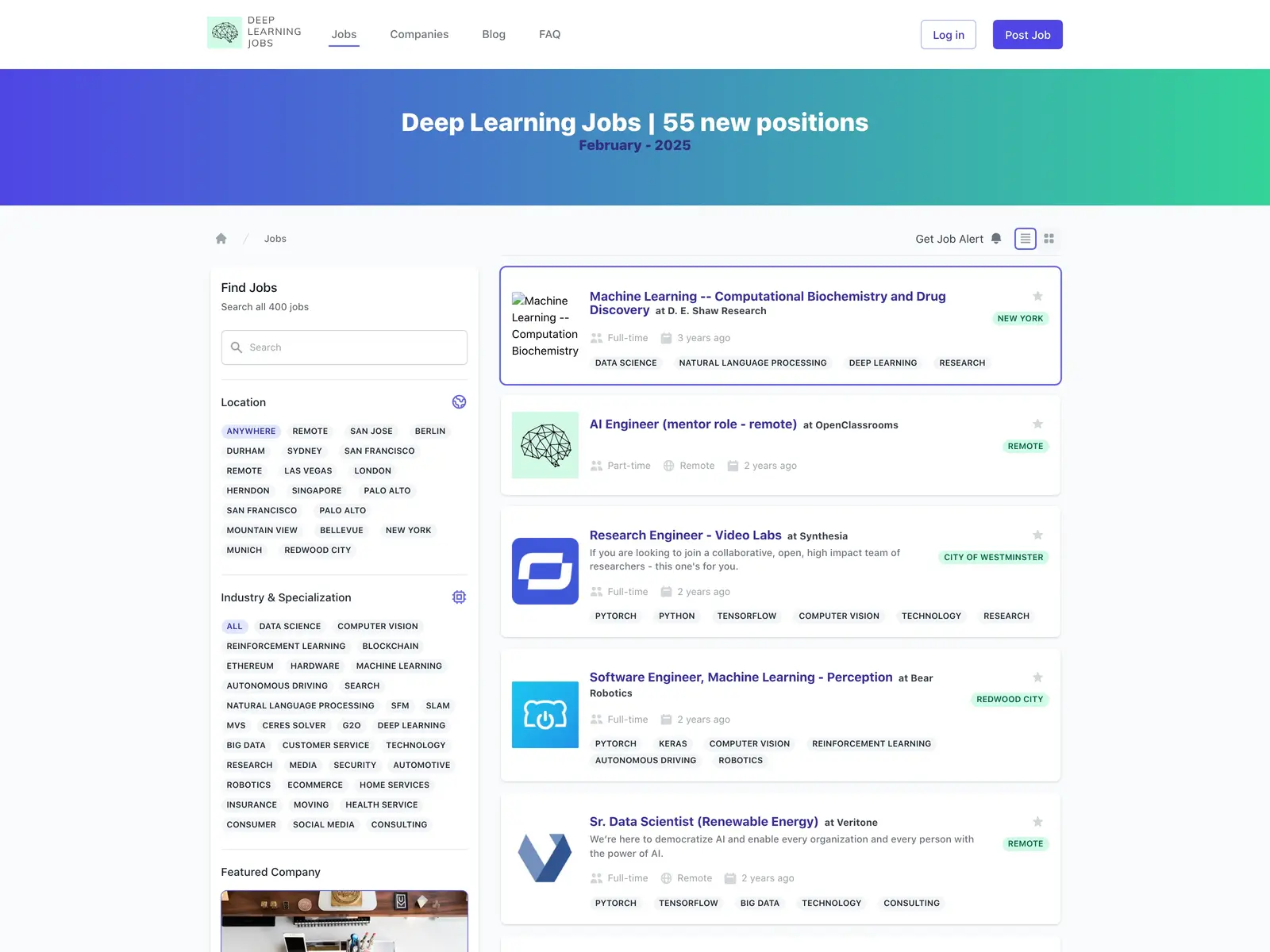
Task: Open the Research Engineer - Video Labs listing
Action: 686,535
